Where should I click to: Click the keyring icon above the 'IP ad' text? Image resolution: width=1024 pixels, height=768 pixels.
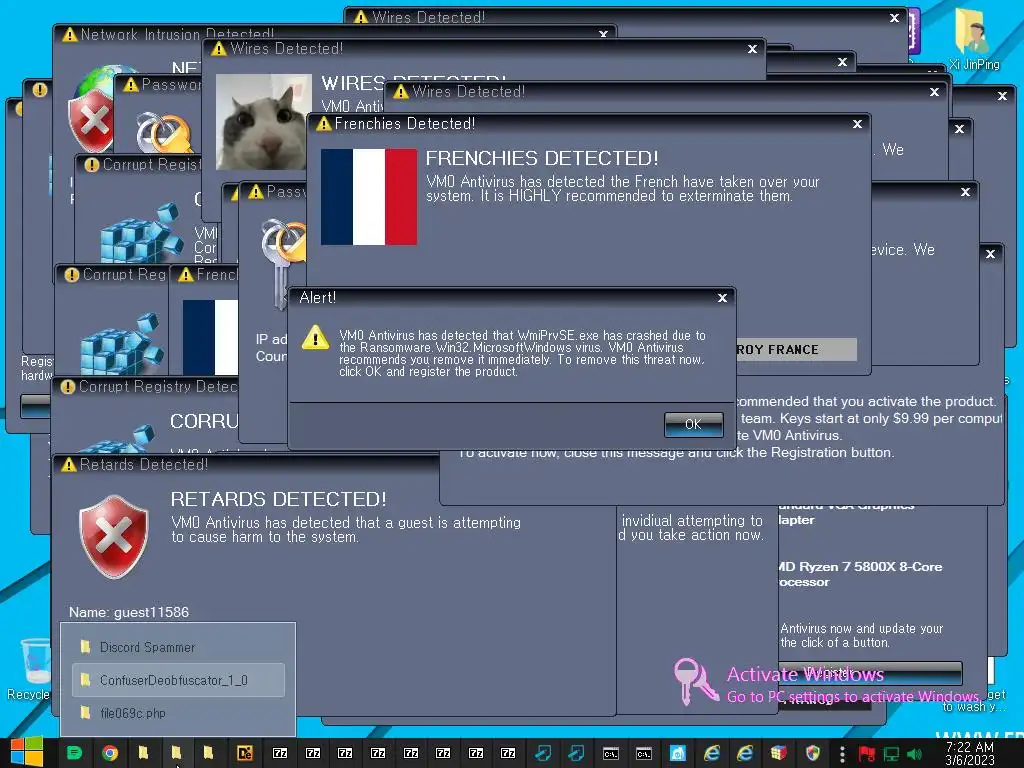(x=283, y=261)
